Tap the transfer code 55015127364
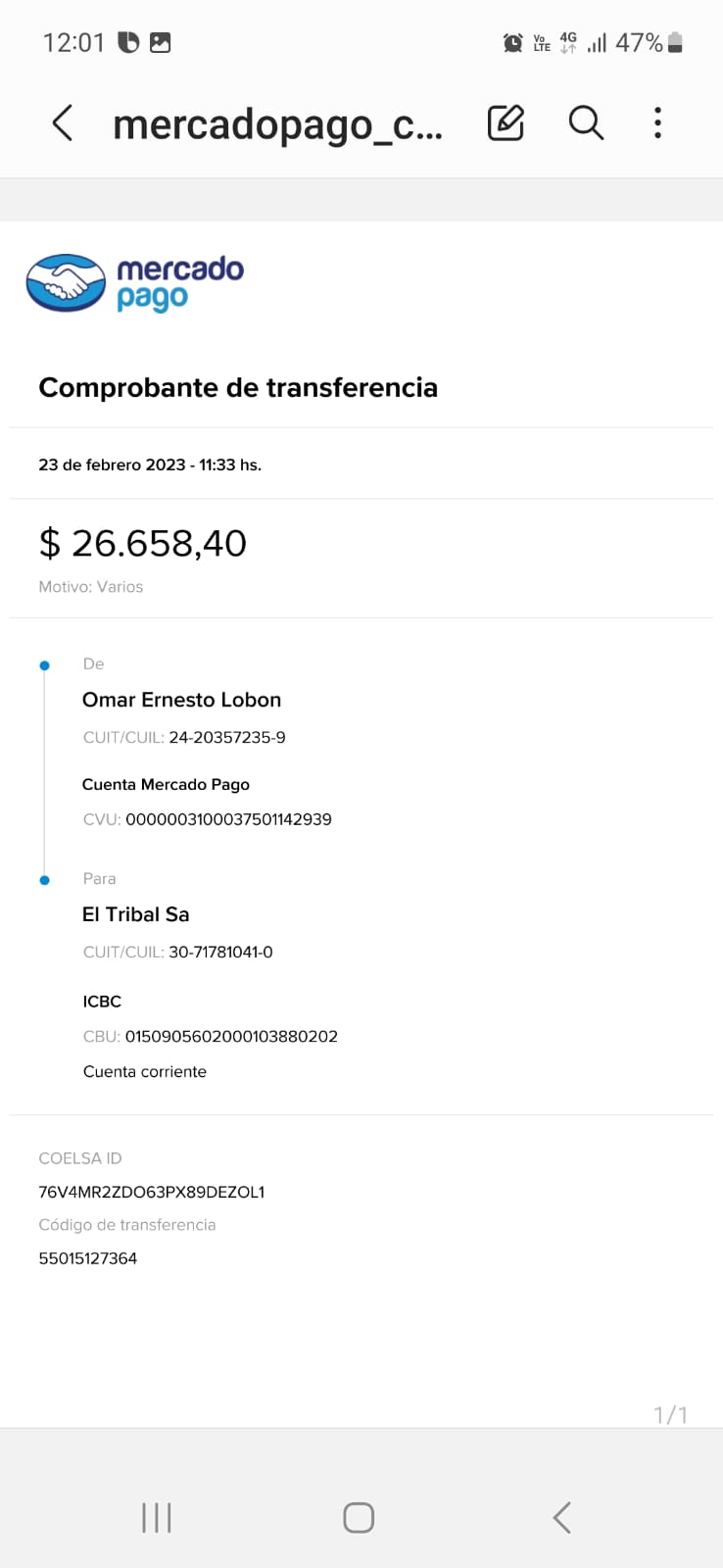Screen dimensions: 723x1568 [x=88, y=1258]
